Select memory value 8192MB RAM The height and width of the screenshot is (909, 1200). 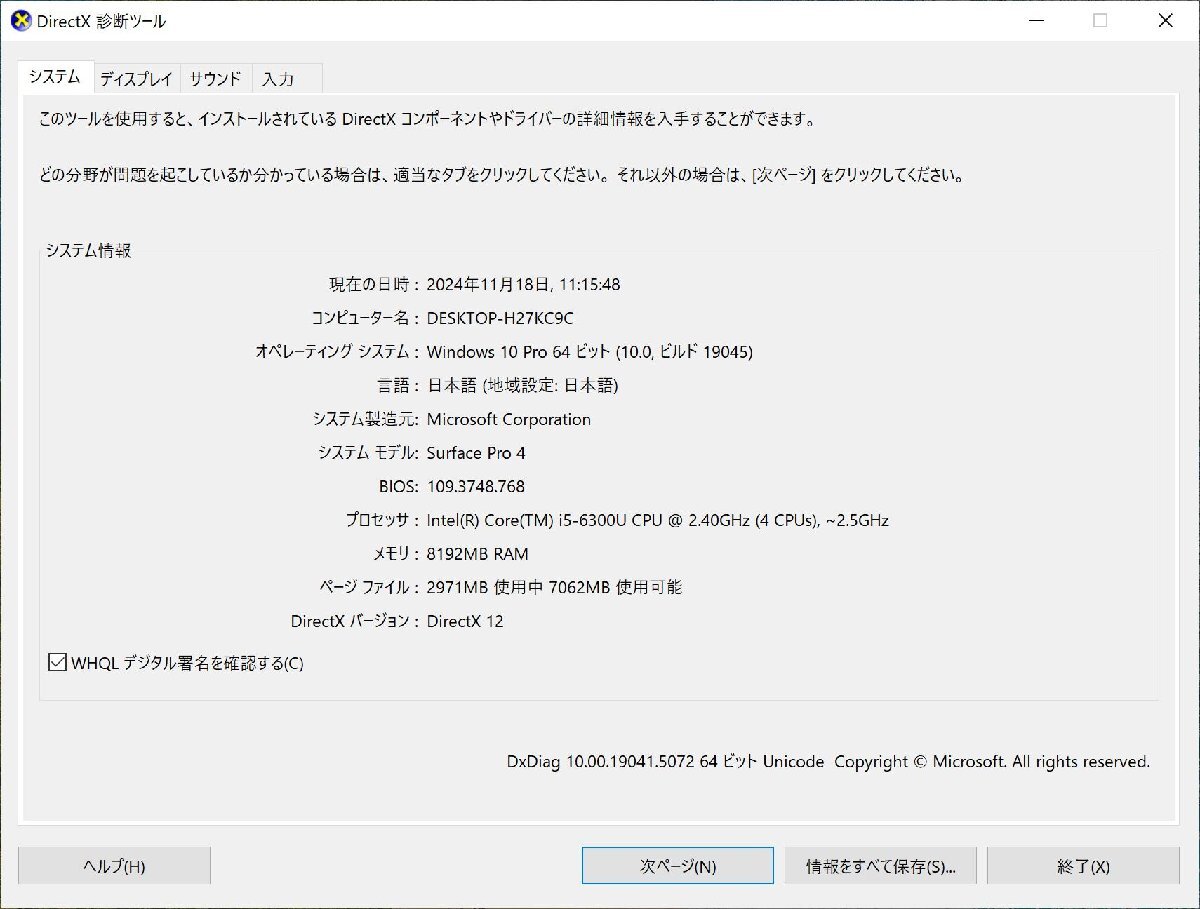pyautogui.click(x=477, y=554)
